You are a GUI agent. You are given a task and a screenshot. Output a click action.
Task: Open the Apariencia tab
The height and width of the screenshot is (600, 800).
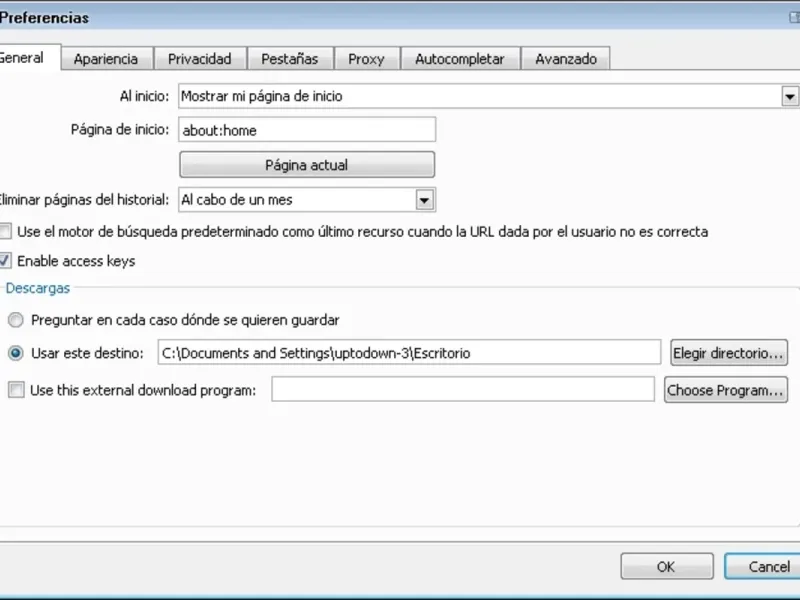tap(107, 59)
